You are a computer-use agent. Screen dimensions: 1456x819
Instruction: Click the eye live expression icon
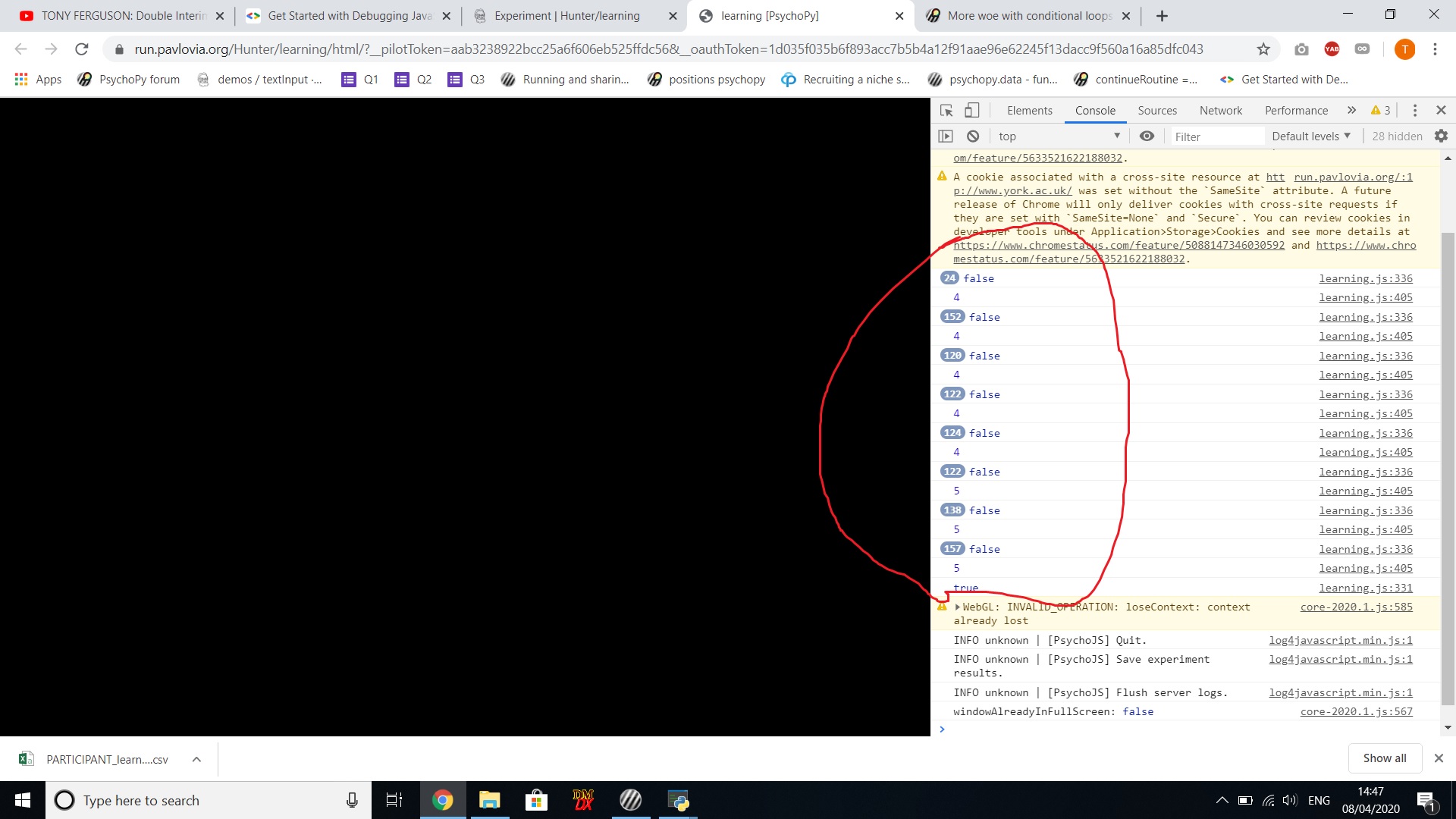point(1147,136)
